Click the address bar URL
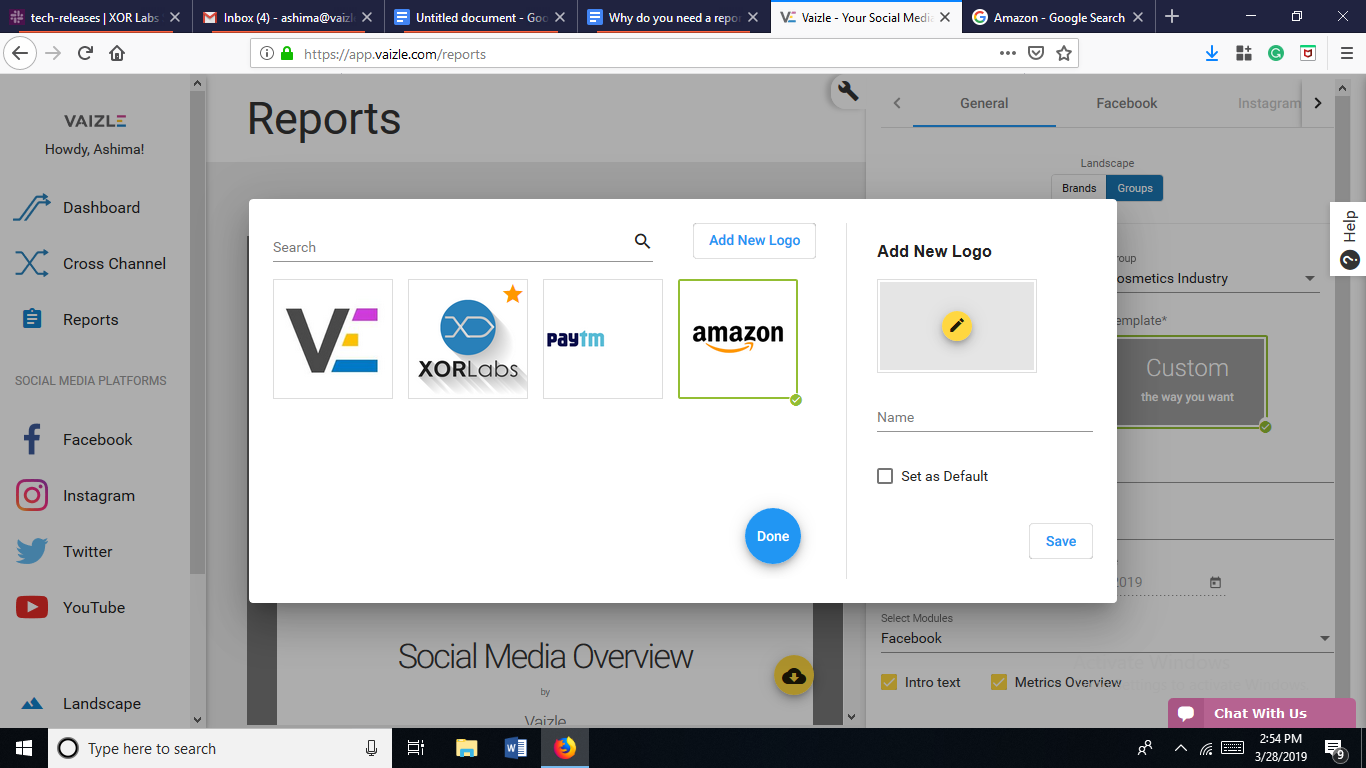Screen dimensions: 1366x768 (x=394, y=54)
